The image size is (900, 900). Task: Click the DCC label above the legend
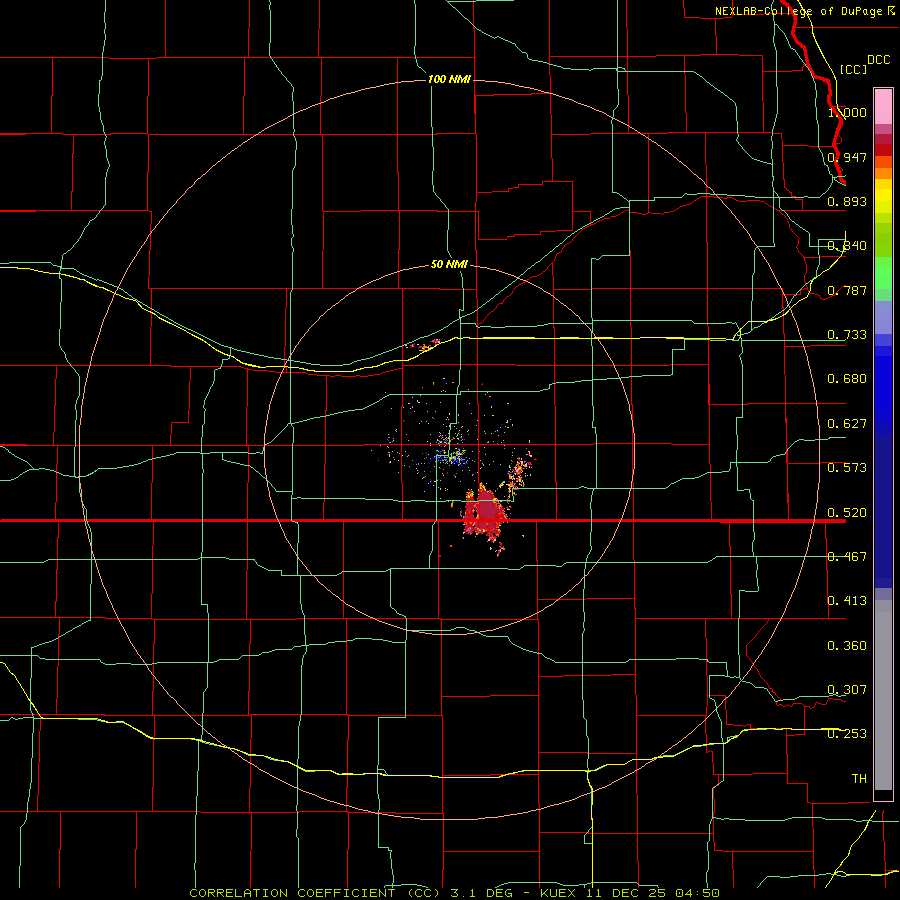click(878, 60)
